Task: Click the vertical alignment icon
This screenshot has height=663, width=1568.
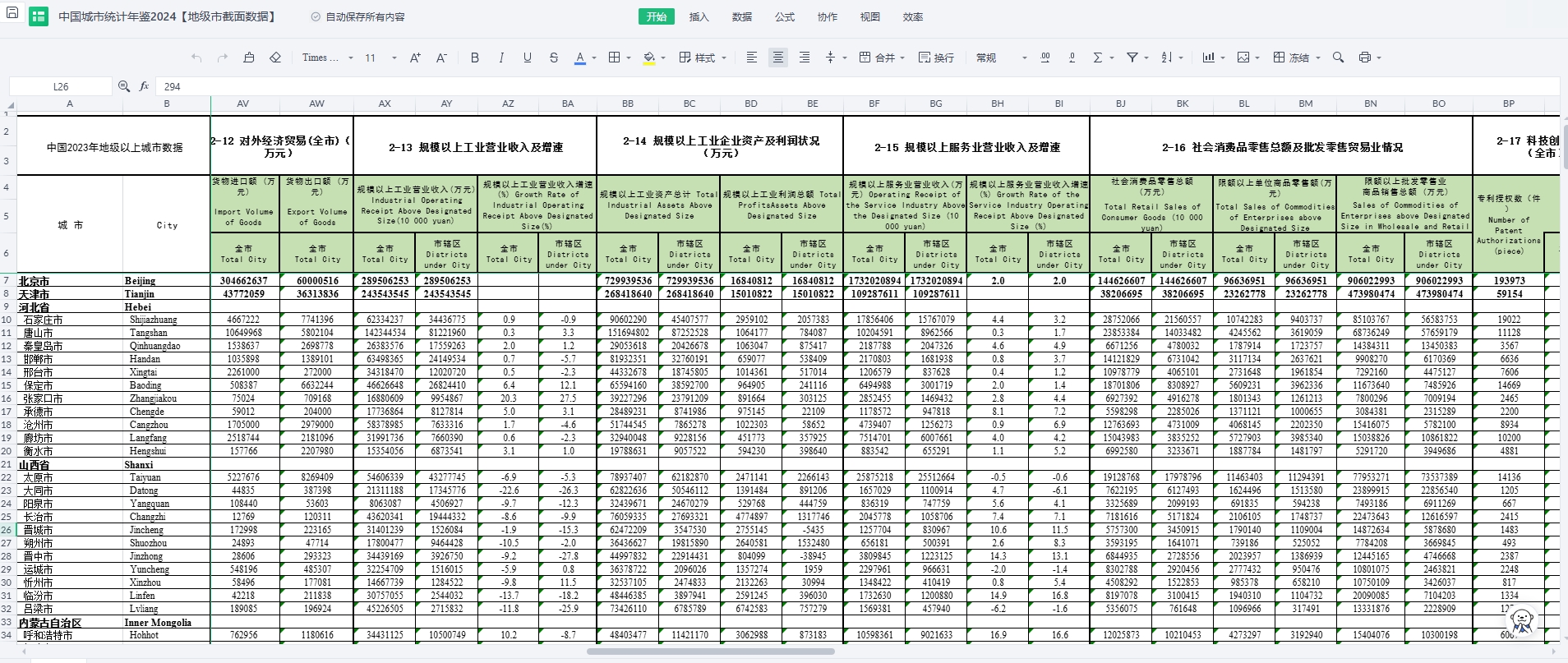Action: [x=830, y=58]
